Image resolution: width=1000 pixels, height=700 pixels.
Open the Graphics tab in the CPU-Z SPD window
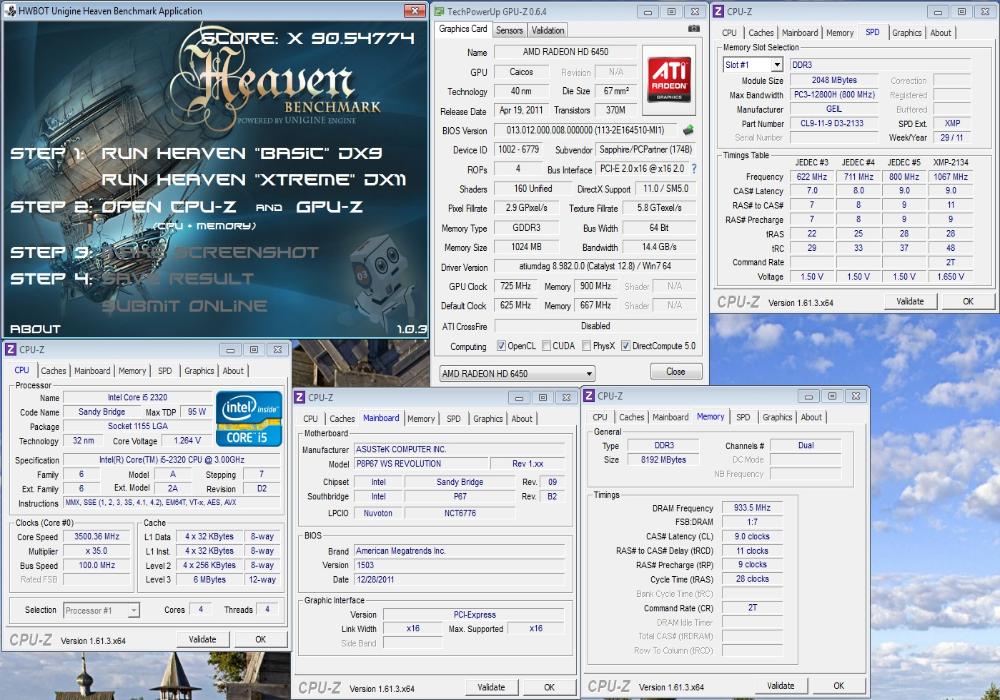(906, 33)
